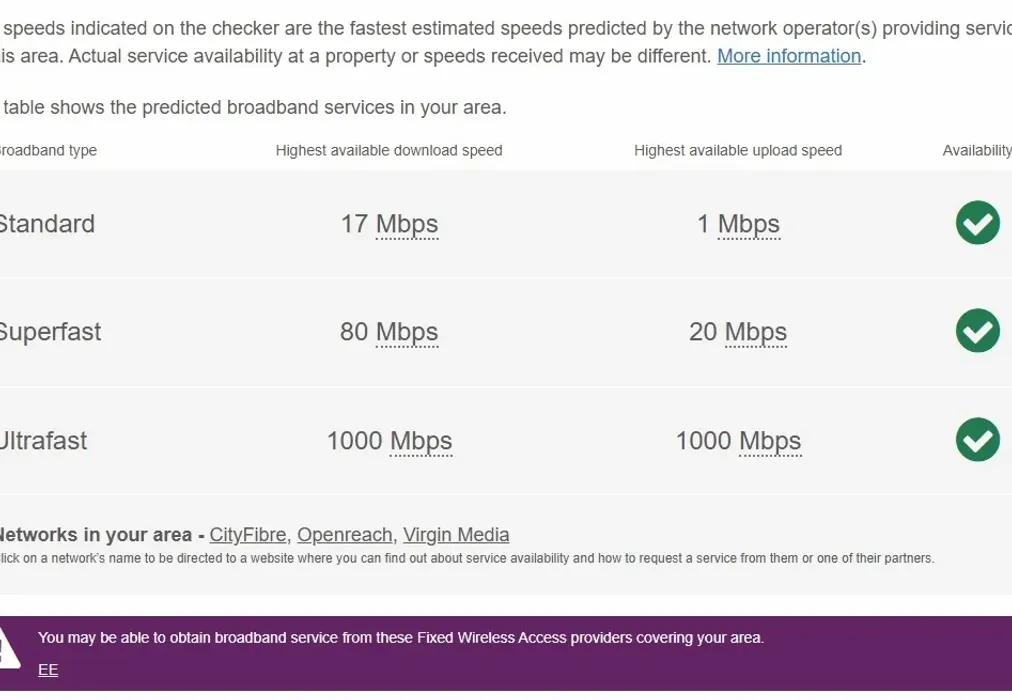Open the EE fixed wireless provider link
This screenshot has height=700, width=1012.
click(x=47, y=669)
